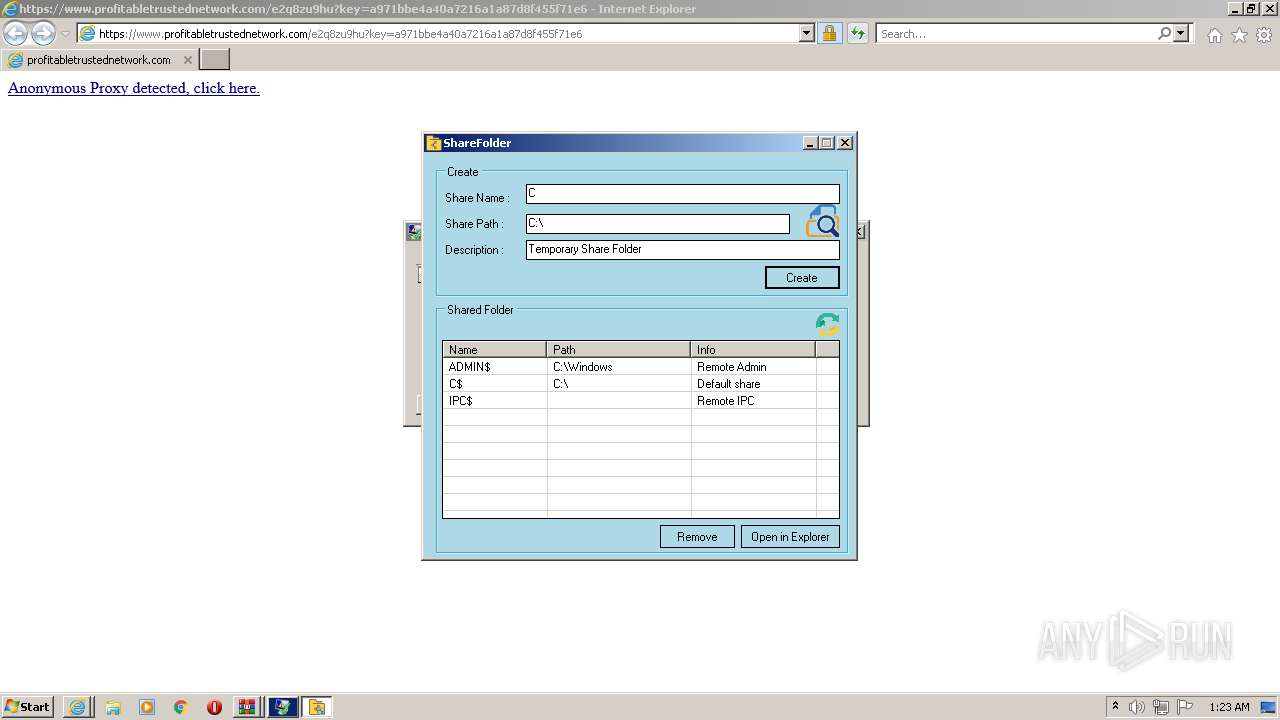Open the Start menu
Image resolution: width=1280 pixels, height=720 pixels.
click(x=28, y=707)
